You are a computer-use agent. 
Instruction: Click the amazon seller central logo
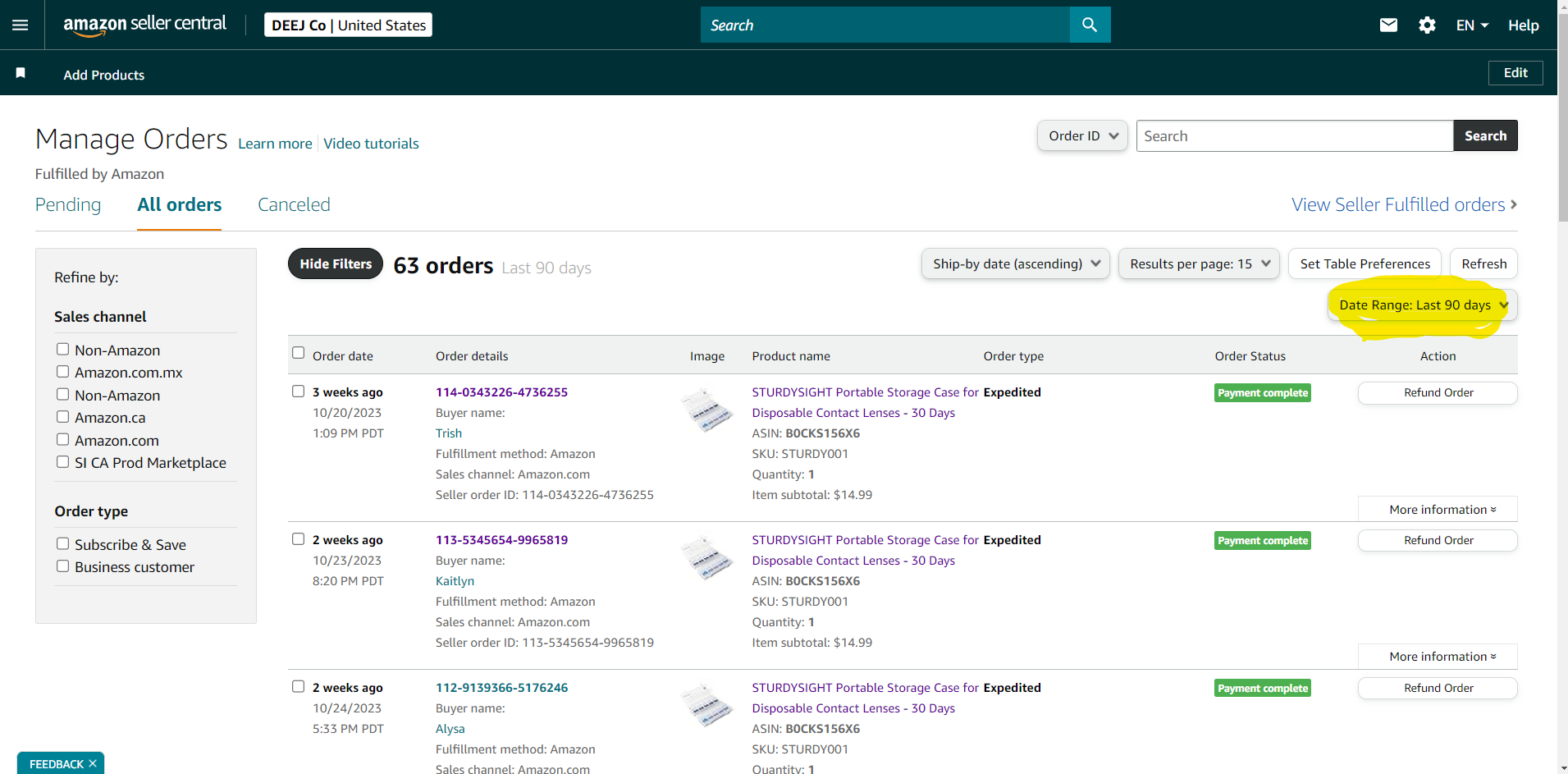144,25
